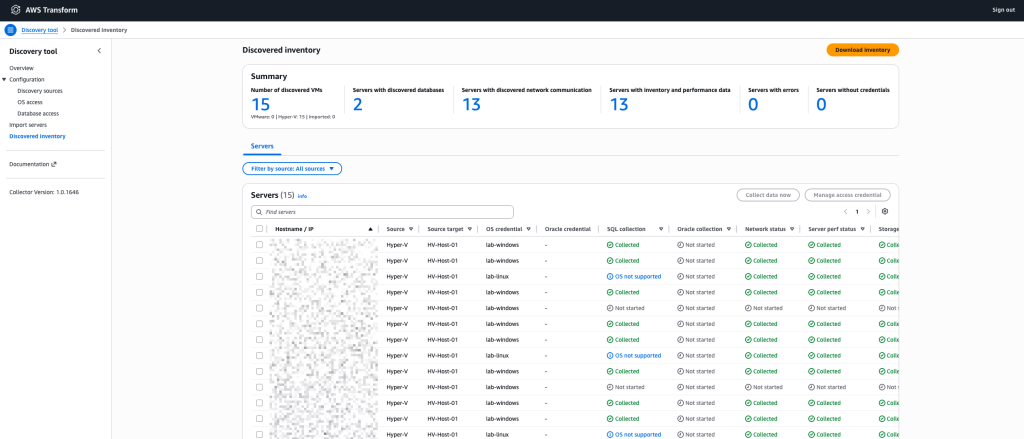Click into the Find servers search field
Image resolution: width=1024 pixels, height=439 pixels.
pyautogui.click(x=382, y=212)
